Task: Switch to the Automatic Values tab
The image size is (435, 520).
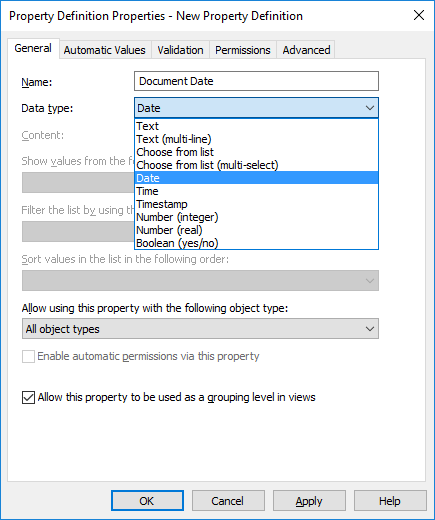Action: pyautogui.click(x=105, y=50)
